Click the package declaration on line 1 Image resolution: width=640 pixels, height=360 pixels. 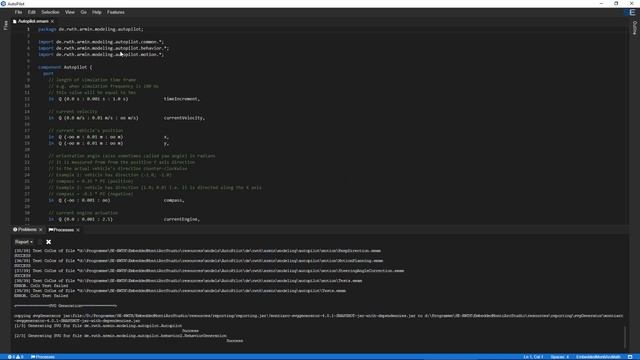click(x=91, y=29)
